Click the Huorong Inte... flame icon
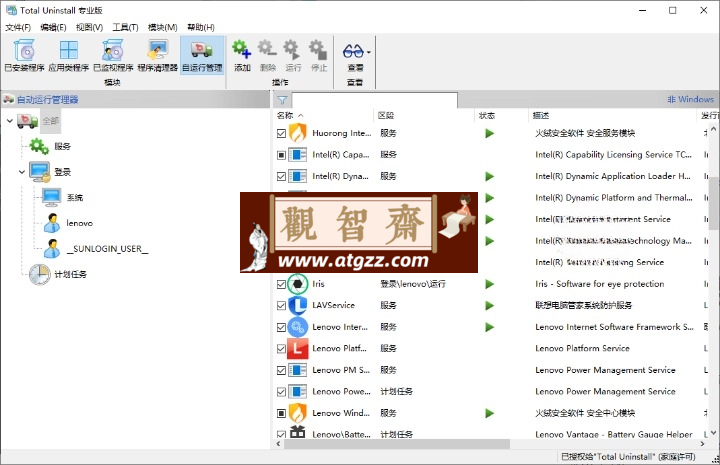Image resolution: width=720 pixels, height=465 pixels. pyautogui.click(x=298, y=133)
